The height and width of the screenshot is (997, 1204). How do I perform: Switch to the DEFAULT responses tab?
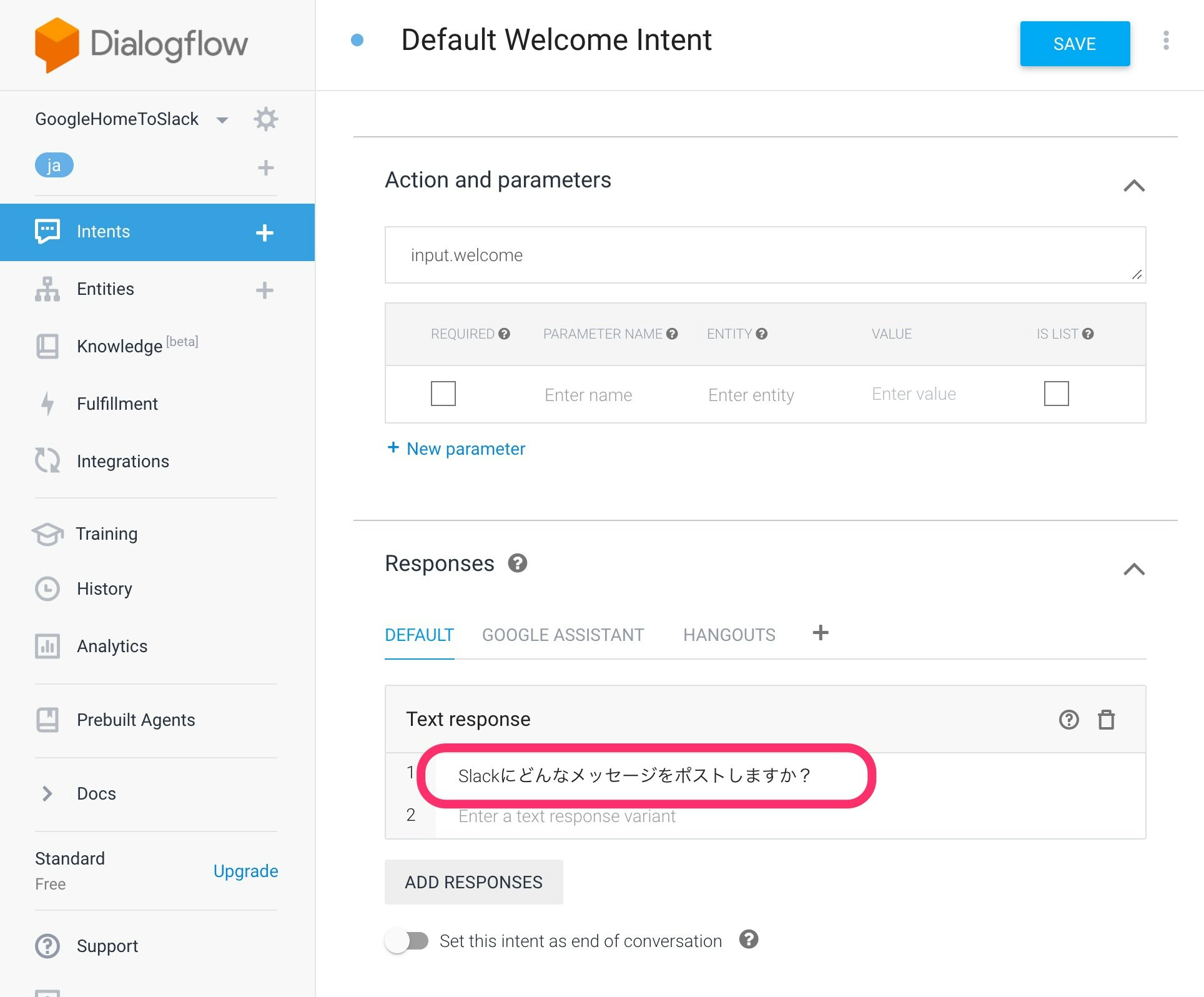pyautogui.click(x=419, y=635)
